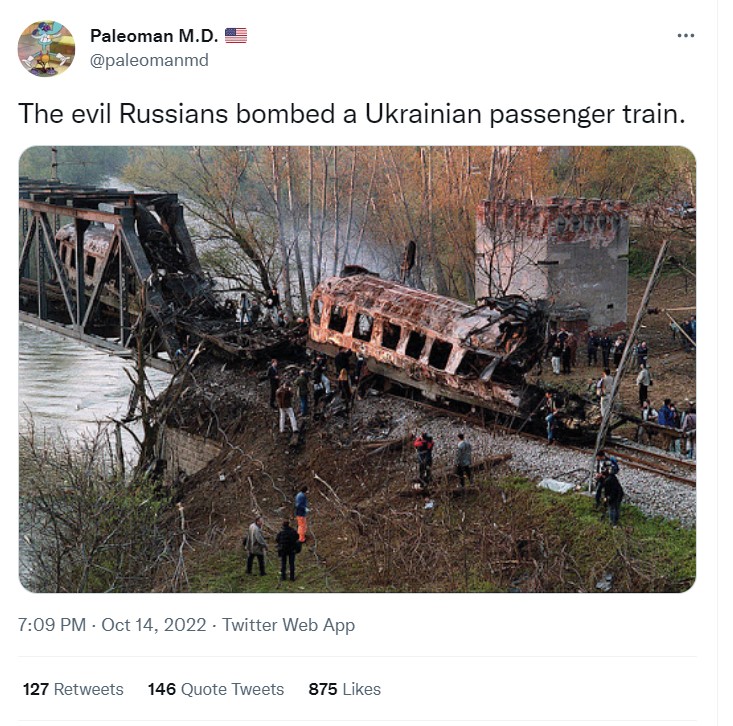Viewport: 733px width, 726px height.
Task: Click the word Russians in tweet
Action: (x=173, y=114)
